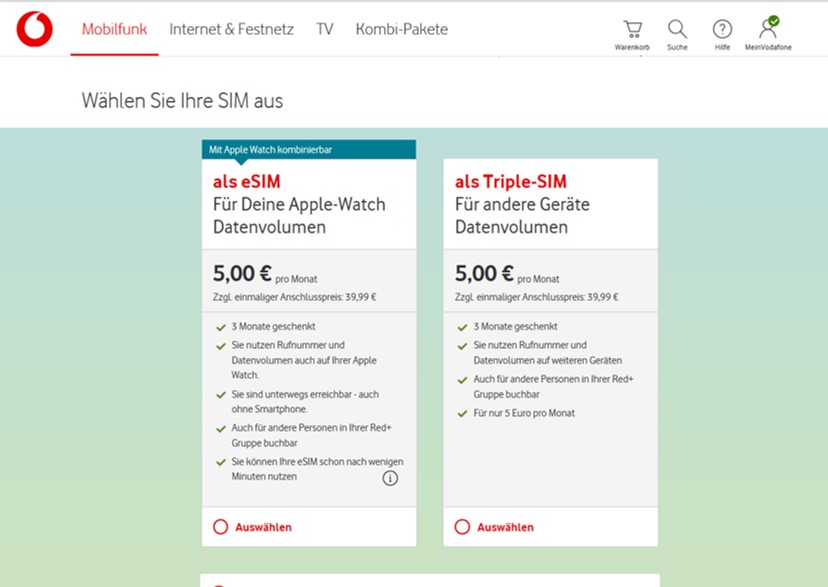Open the TV menu
This screenshot has height=587, width=828.
[324, 29]
